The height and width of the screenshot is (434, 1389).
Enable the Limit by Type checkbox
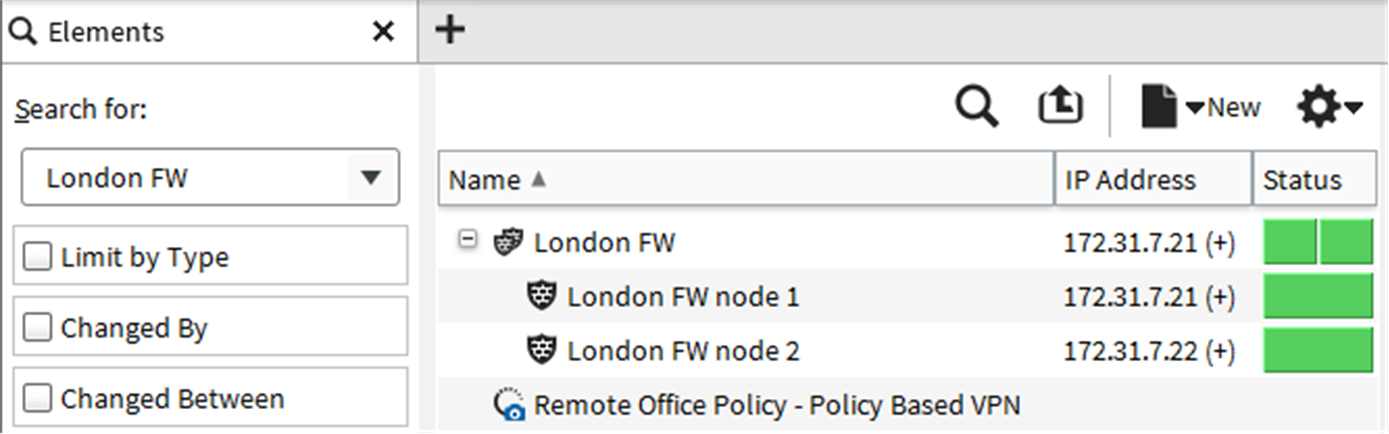pos(37,257)
